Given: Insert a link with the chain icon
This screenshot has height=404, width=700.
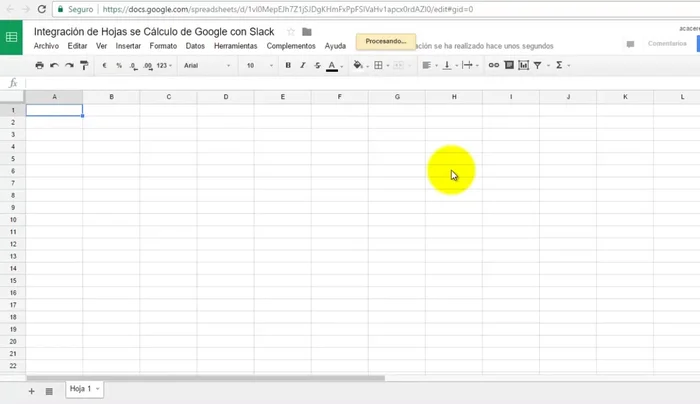Looking at the screenshot, I should click(x=493, y=65).
